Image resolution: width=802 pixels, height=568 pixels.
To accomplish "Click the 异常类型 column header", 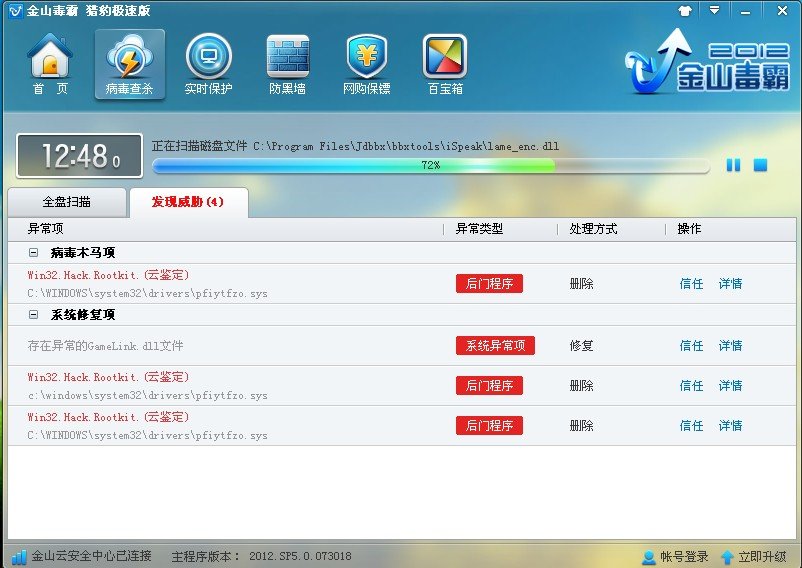I will coord(479,229).
